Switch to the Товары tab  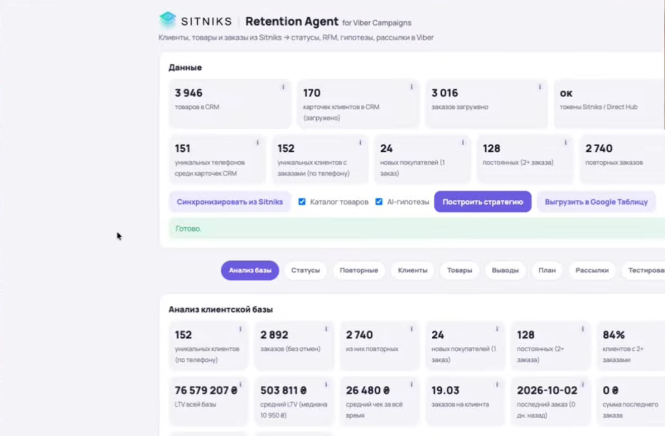(460, 271)
